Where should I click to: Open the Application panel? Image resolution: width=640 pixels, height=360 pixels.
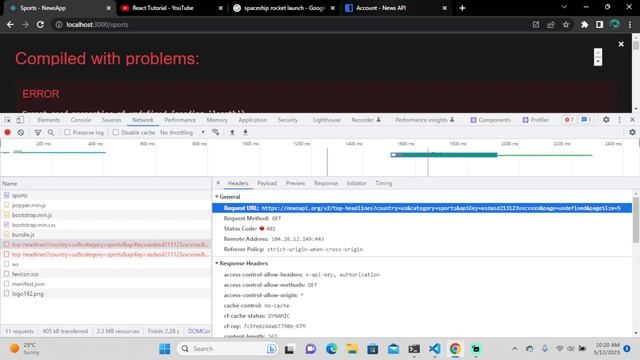(253, 120)
